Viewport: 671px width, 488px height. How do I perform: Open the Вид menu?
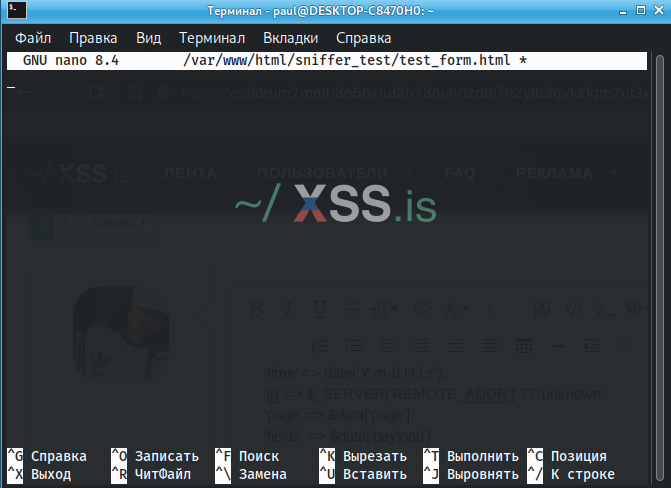(x=148, y=38)
